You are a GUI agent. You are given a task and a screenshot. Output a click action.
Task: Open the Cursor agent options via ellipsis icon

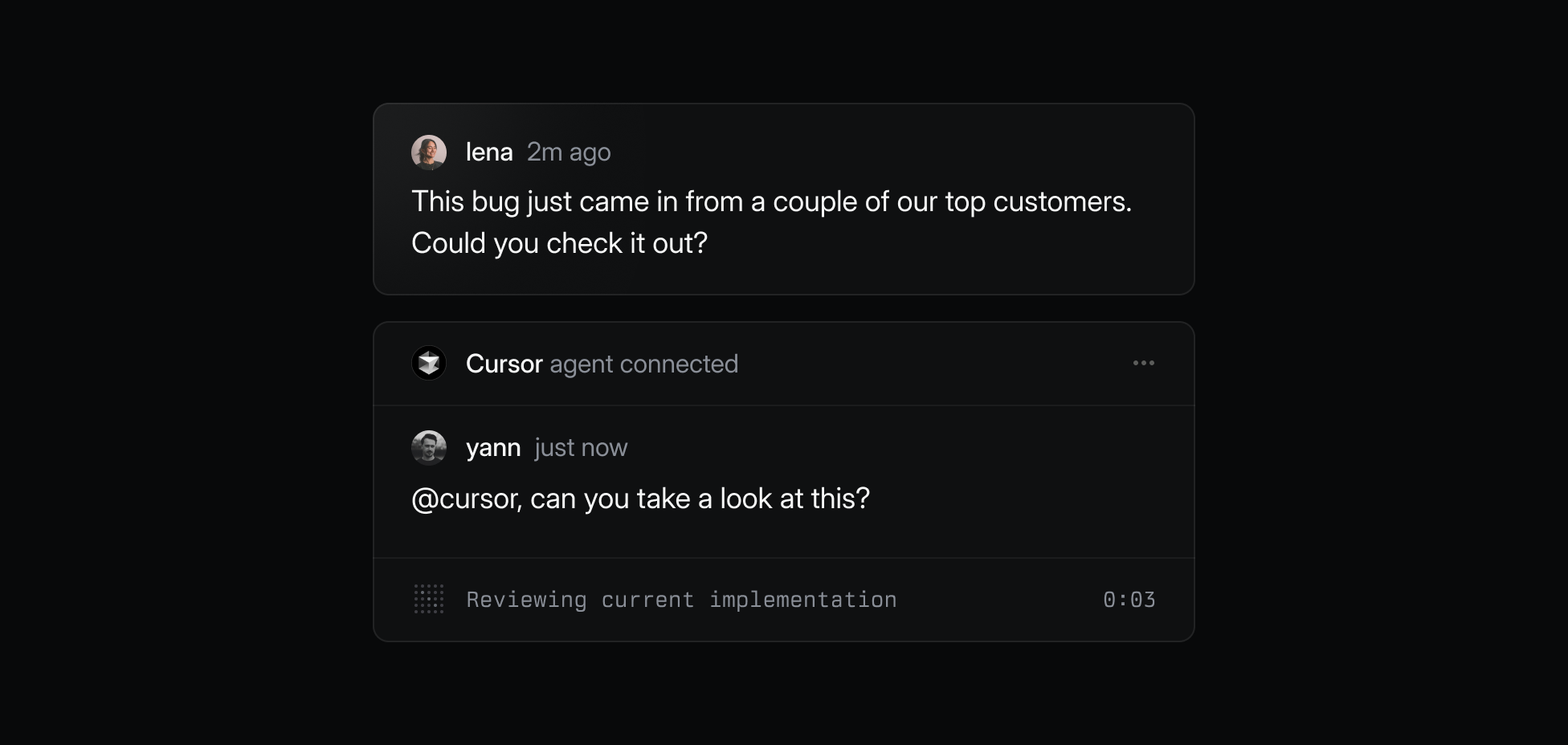[x=1144, y=363]
